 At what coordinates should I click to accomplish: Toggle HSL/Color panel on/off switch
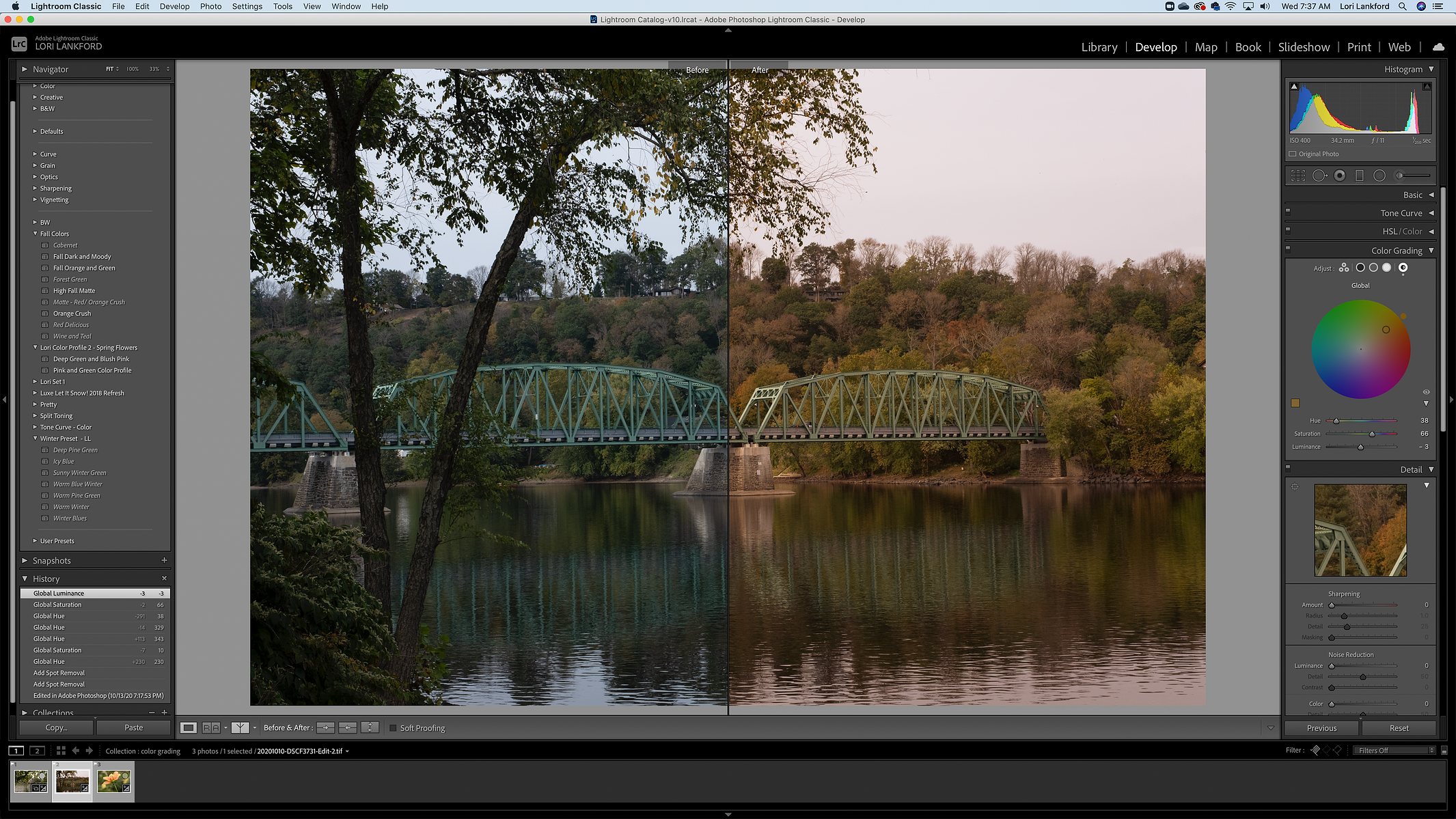click(1288, 230)
